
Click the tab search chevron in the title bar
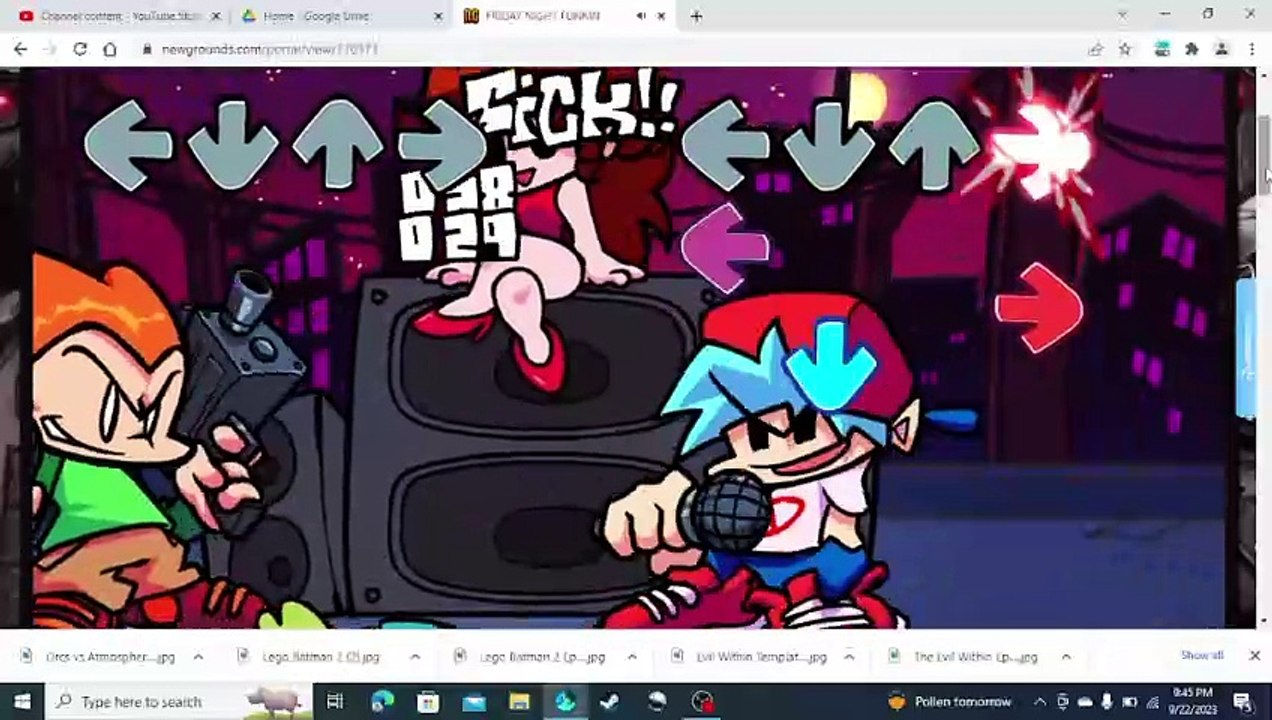point(1121,14)
